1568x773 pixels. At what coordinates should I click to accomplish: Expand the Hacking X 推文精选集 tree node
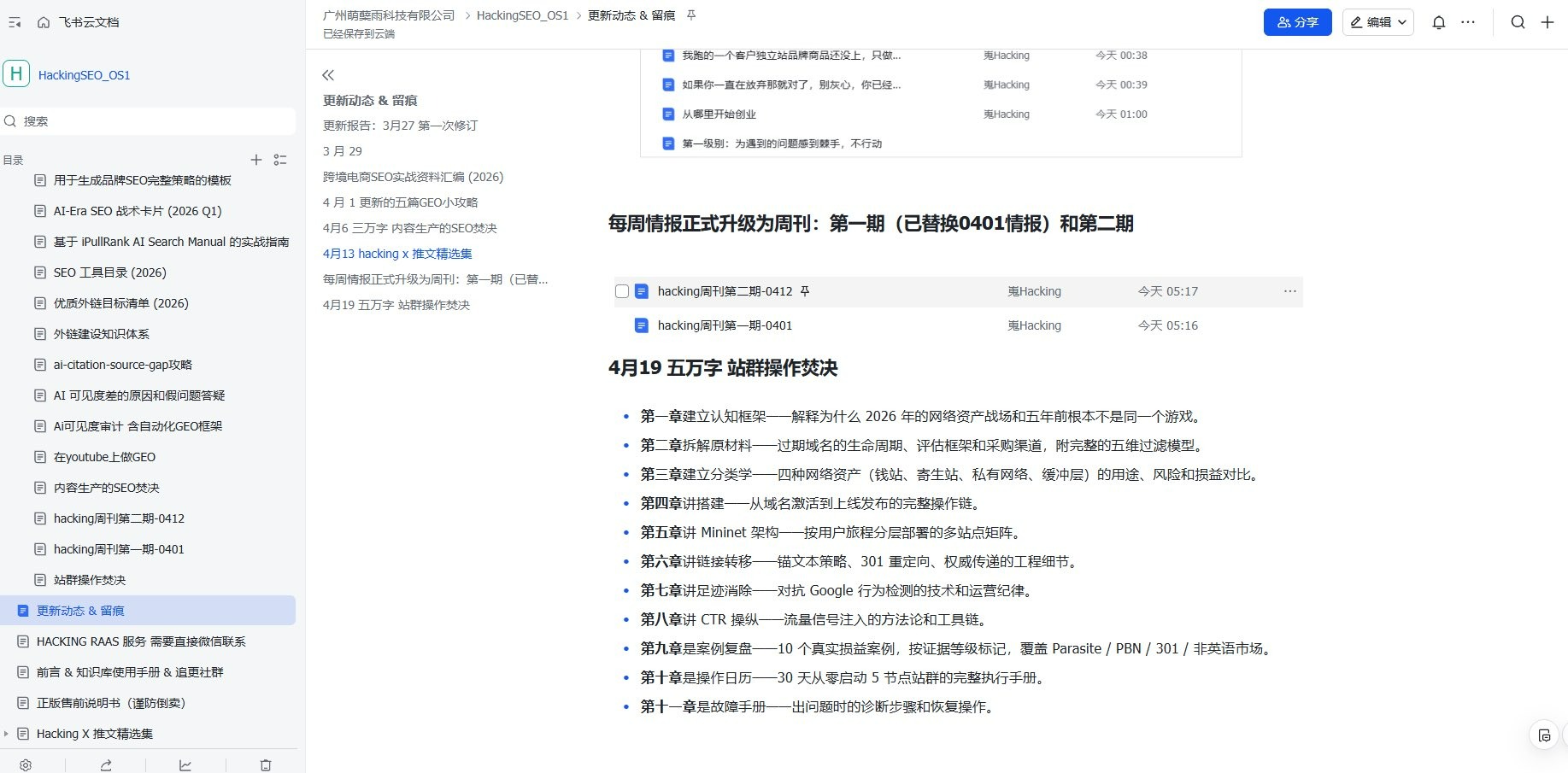7,734
